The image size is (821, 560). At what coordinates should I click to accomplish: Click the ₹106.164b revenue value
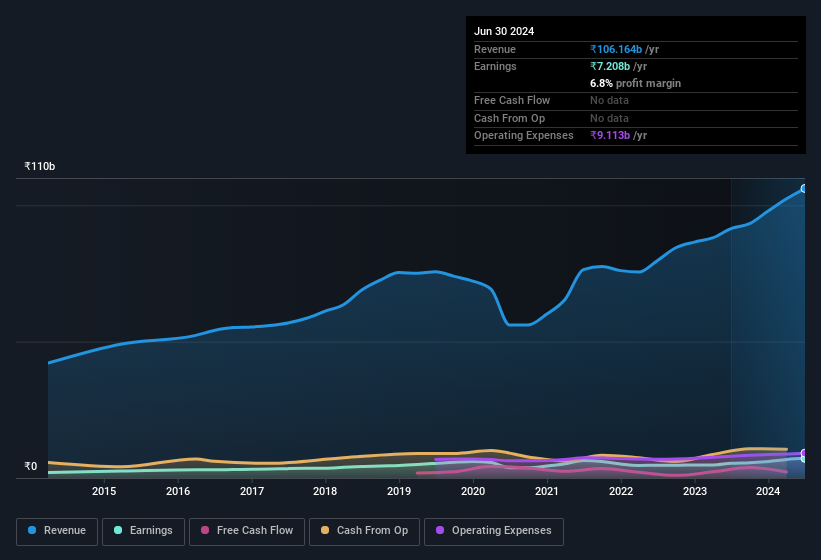click(616, 49)
